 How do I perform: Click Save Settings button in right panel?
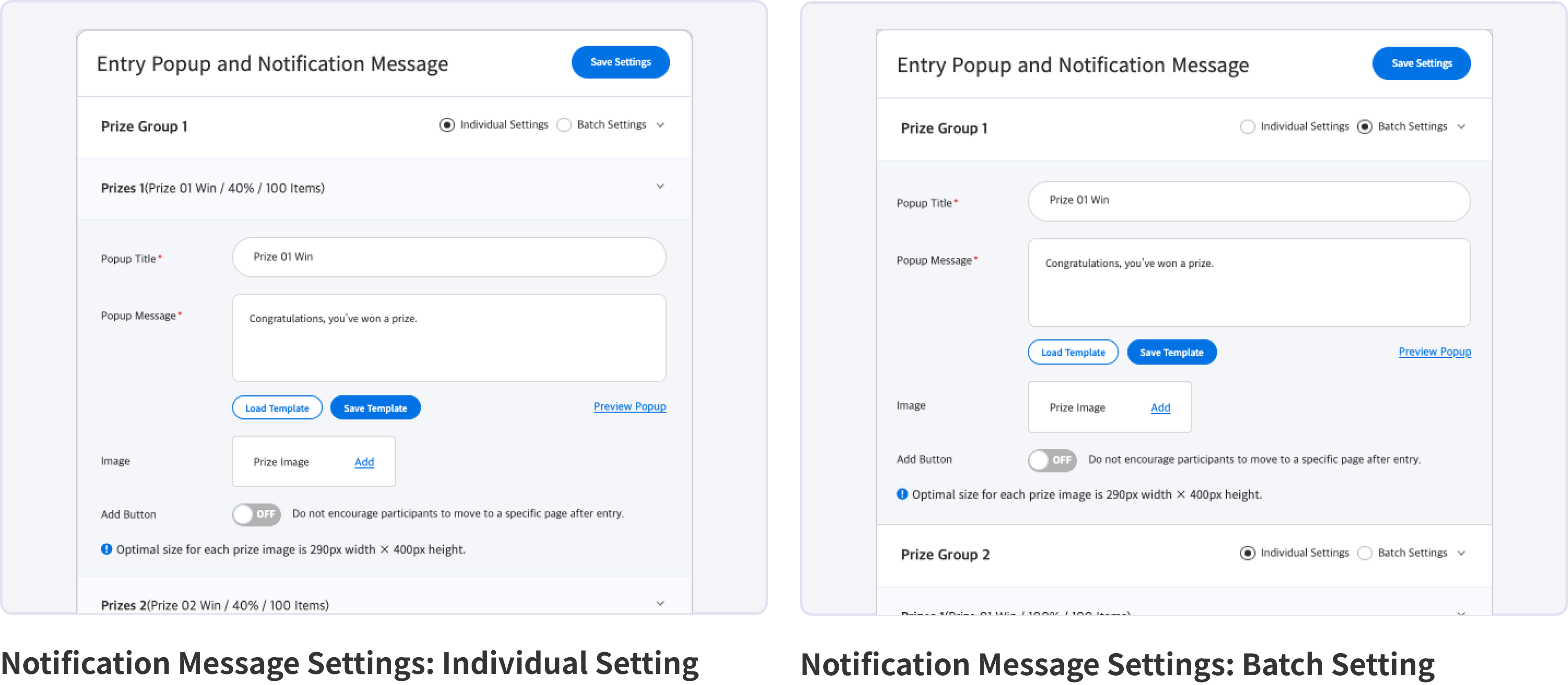[x=1421, y=63]
